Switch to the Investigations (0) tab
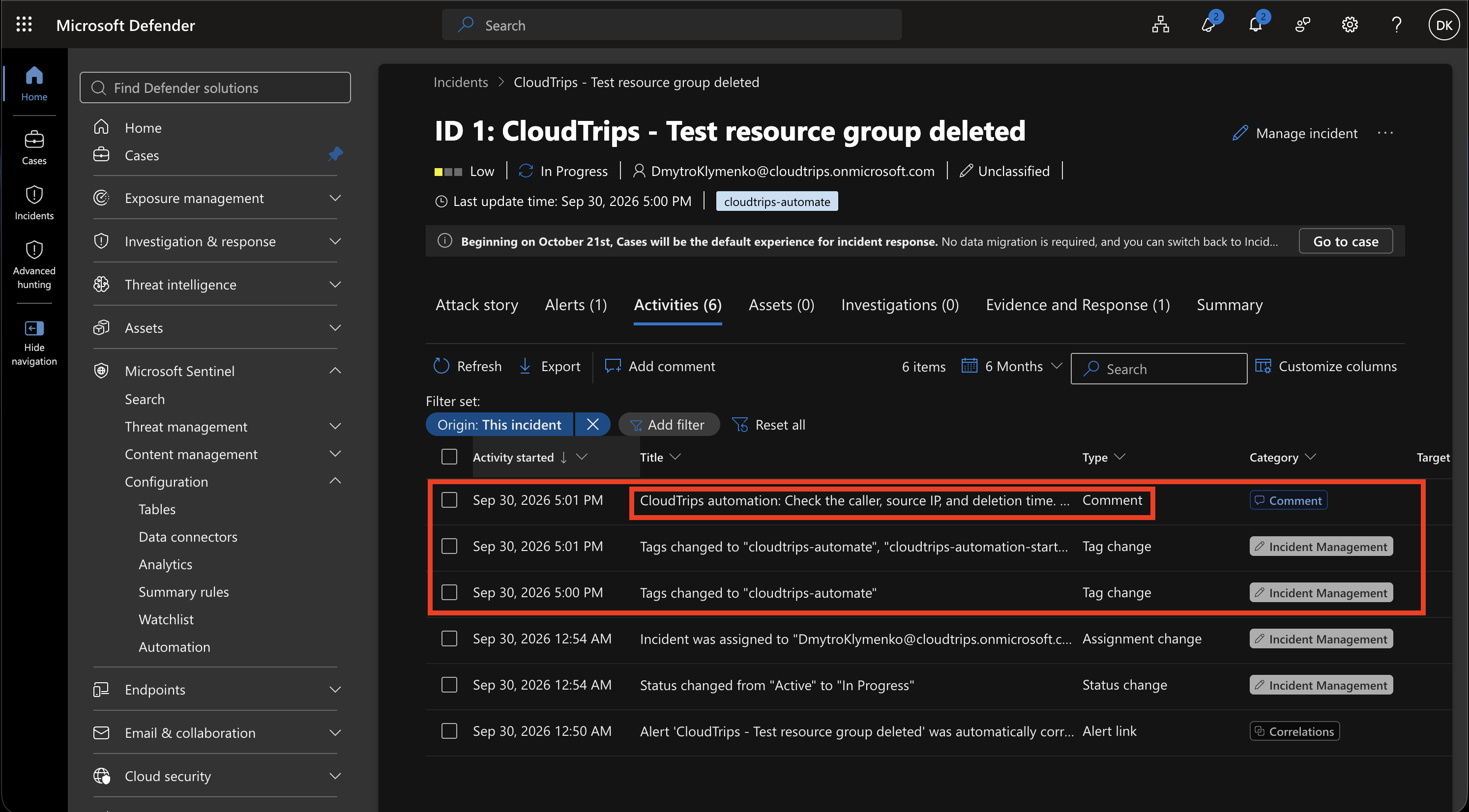Screen dimensions: 1469x812 click(x=900, y=305)
